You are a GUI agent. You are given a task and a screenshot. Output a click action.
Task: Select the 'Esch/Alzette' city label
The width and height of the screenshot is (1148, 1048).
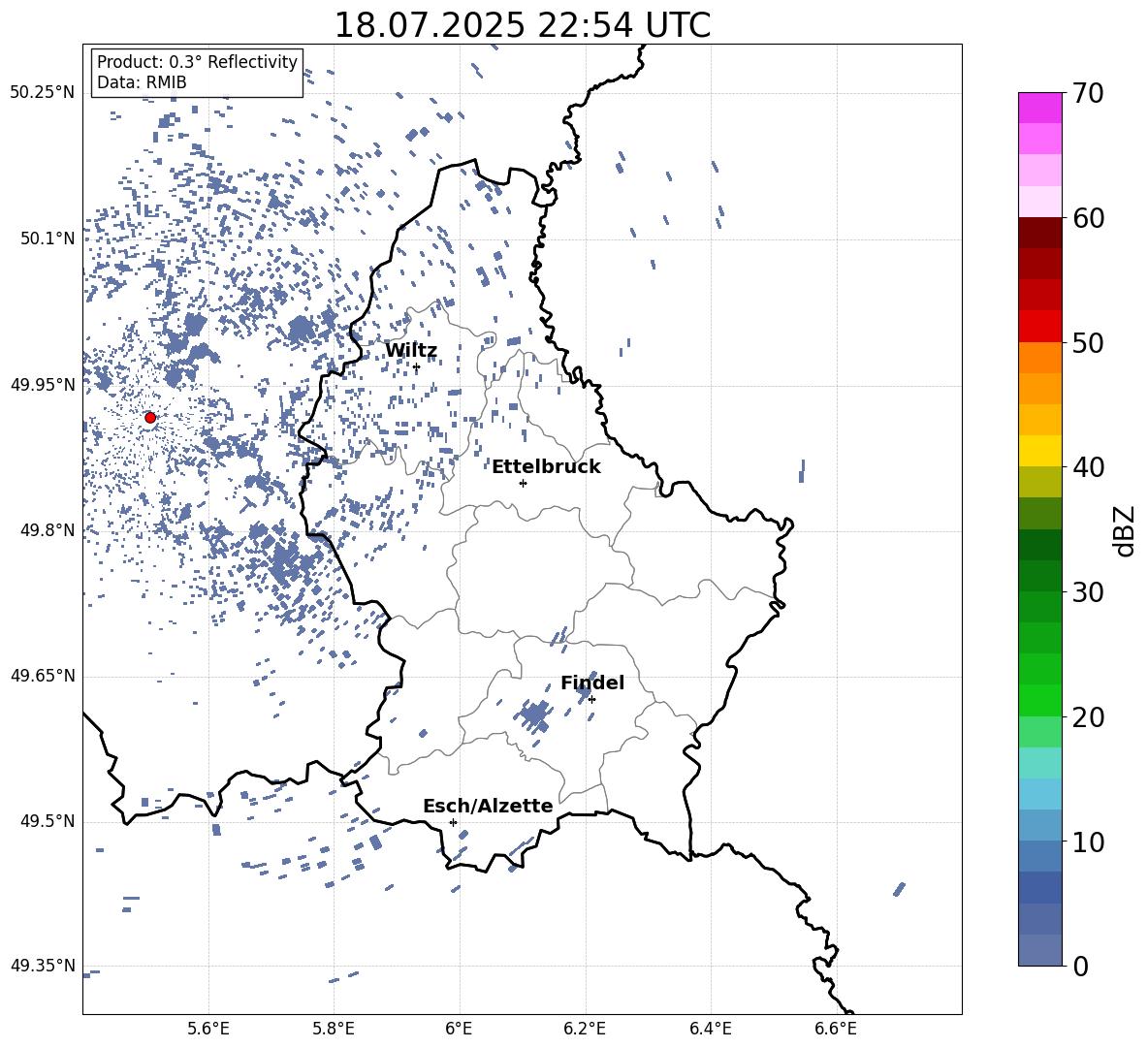pyautogui.click(x=488, y=807)
